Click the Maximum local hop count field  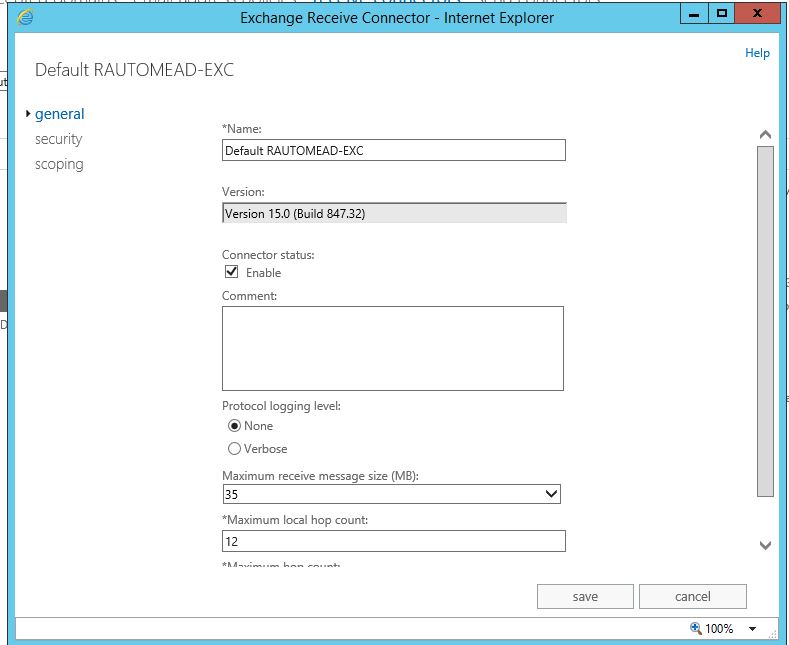click(x=394, y=541)
